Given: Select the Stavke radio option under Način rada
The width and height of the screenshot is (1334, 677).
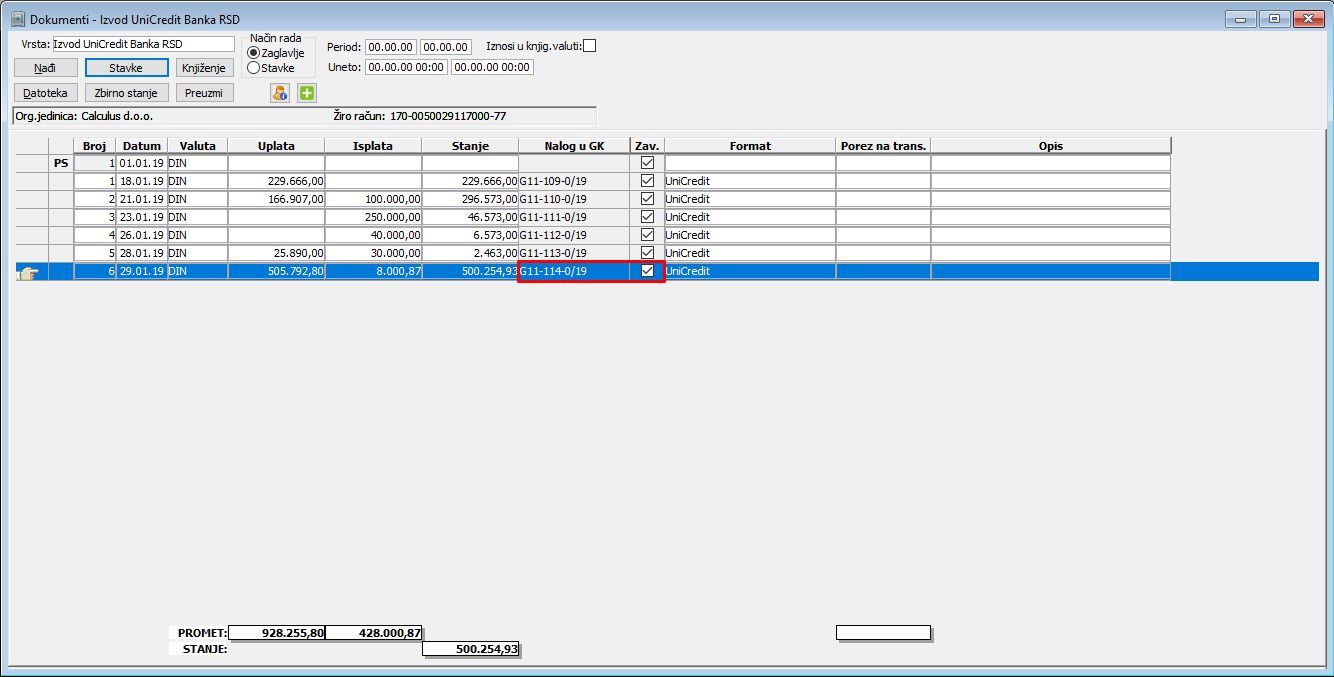Looking at the screenshot, I should tap(253, 68).
